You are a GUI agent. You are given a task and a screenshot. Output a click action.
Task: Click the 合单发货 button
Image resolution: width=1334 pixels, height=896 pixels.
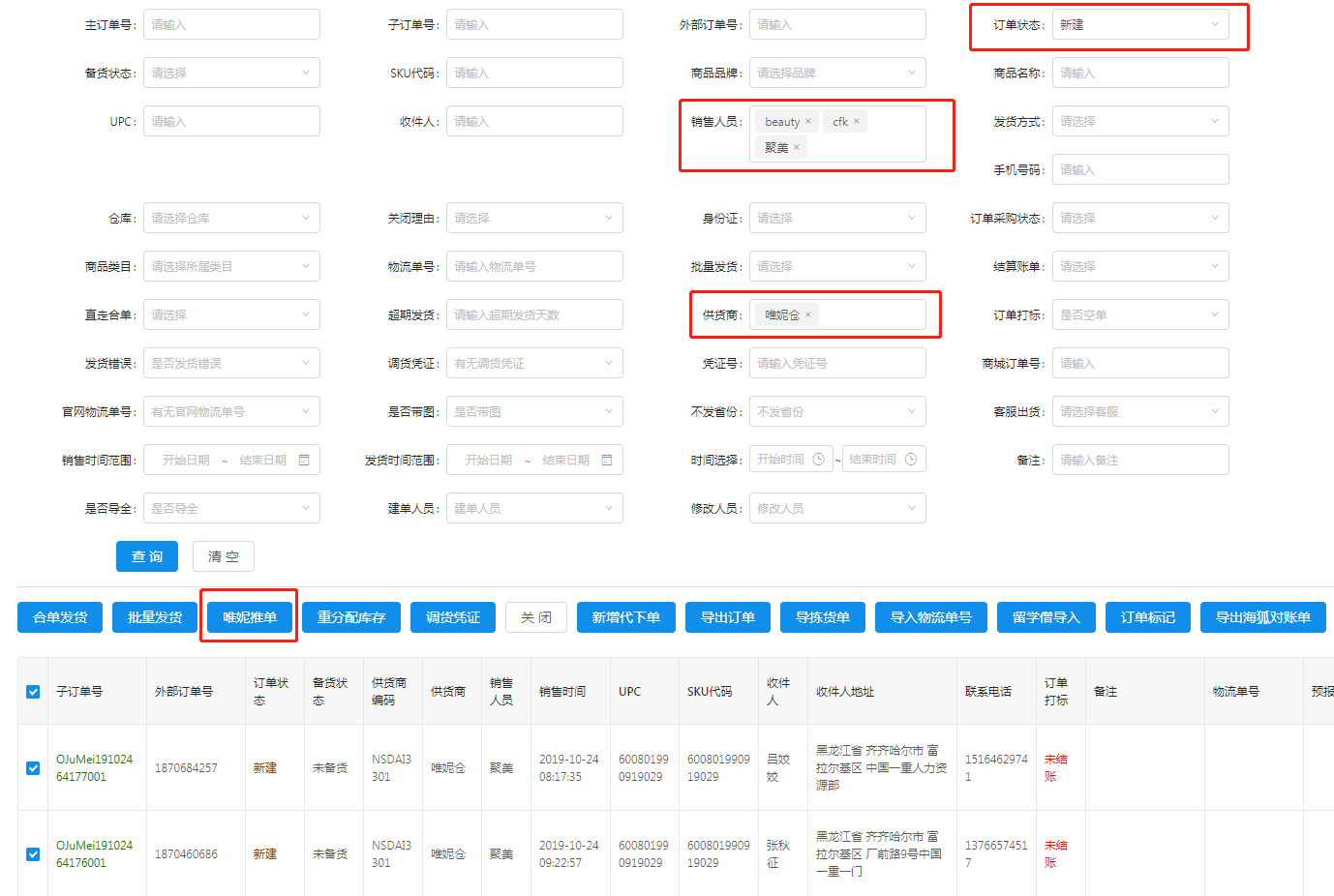pos(60,617)
